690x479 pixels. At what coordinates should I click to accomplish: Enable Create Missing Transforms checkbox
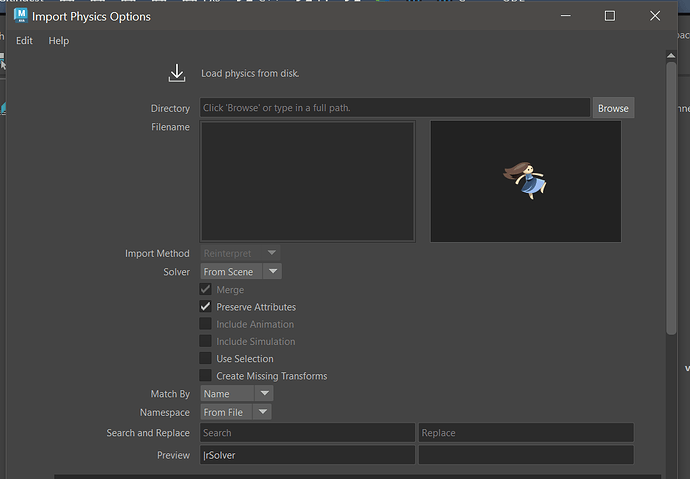pos(206,376)
